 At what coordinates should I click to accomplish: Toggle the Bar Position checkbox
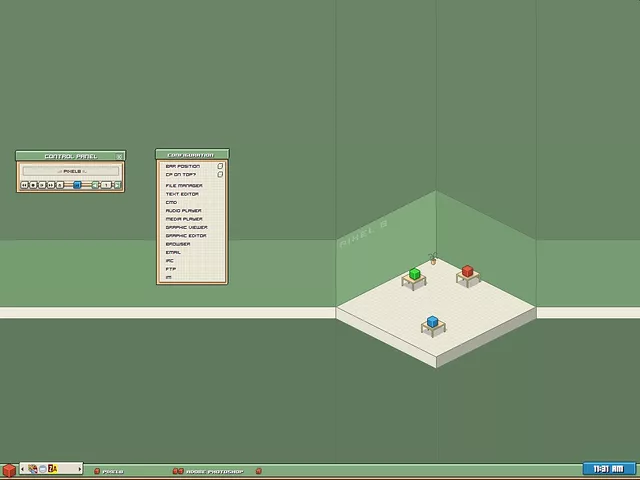click(x=220, y=166)
